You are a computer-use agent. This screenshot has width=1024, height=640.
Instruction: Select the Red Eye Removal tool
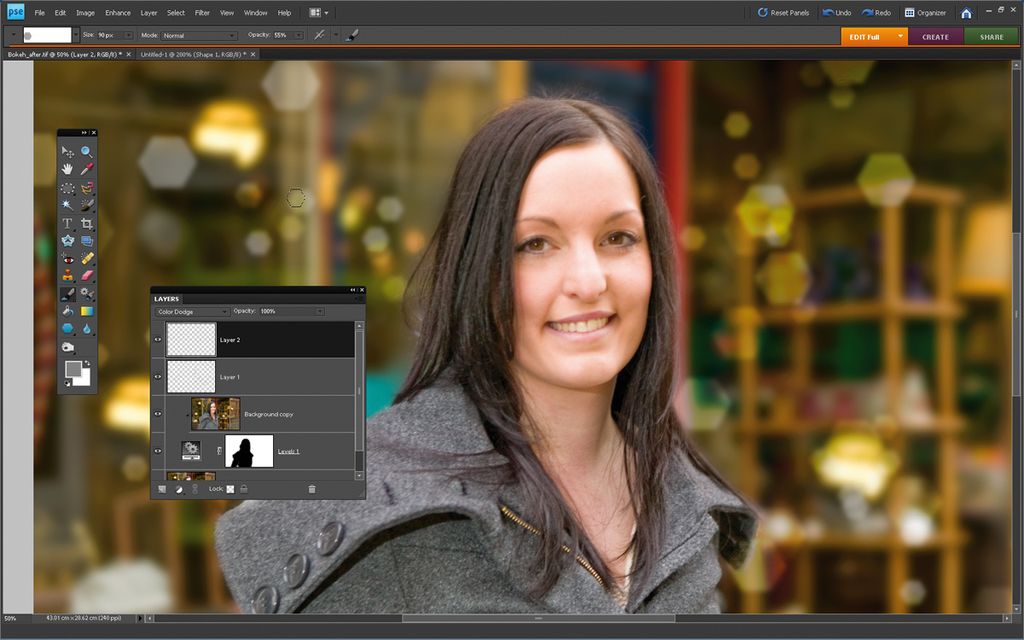click(68, 258)
